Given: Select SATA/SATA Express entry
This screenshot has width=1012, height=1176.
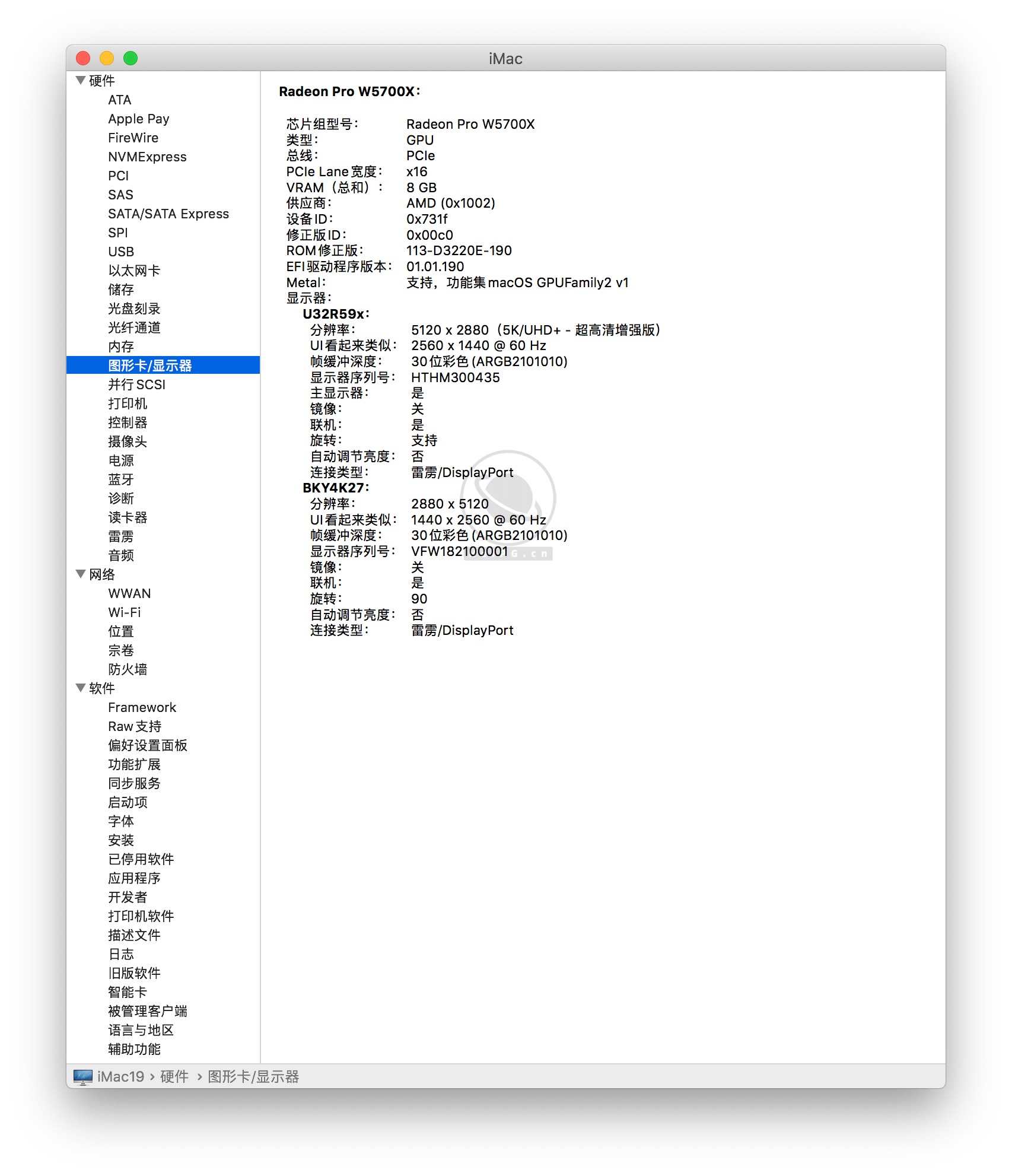Looking at the screenshot, I should [x=168, y=214].
